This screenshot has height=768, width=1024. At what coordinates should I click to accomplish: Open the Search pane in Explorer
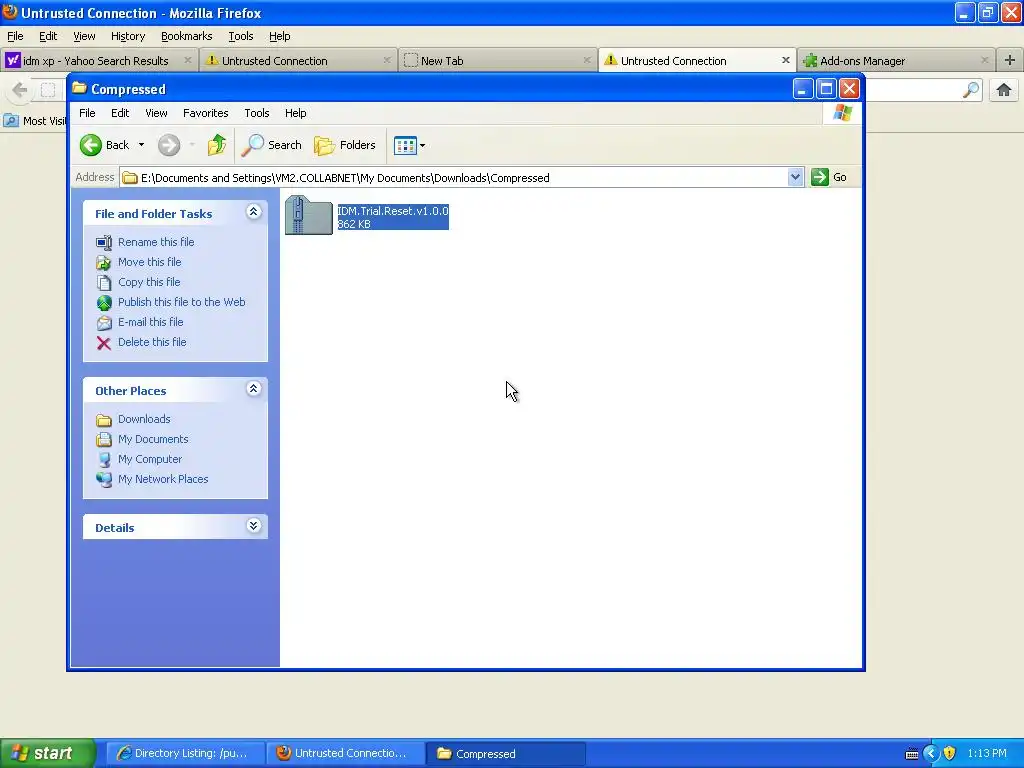(x=271, y=145)
